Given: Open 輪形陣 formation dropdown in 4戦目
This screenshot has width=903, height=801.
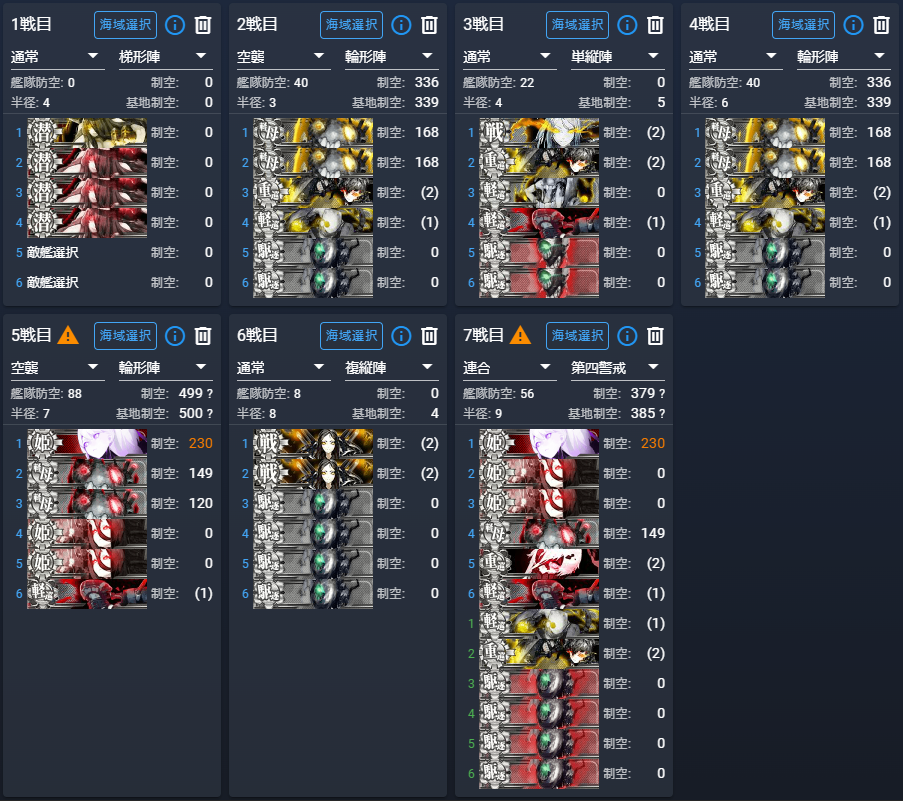Looking at the screenshot, I should (844, 57).
